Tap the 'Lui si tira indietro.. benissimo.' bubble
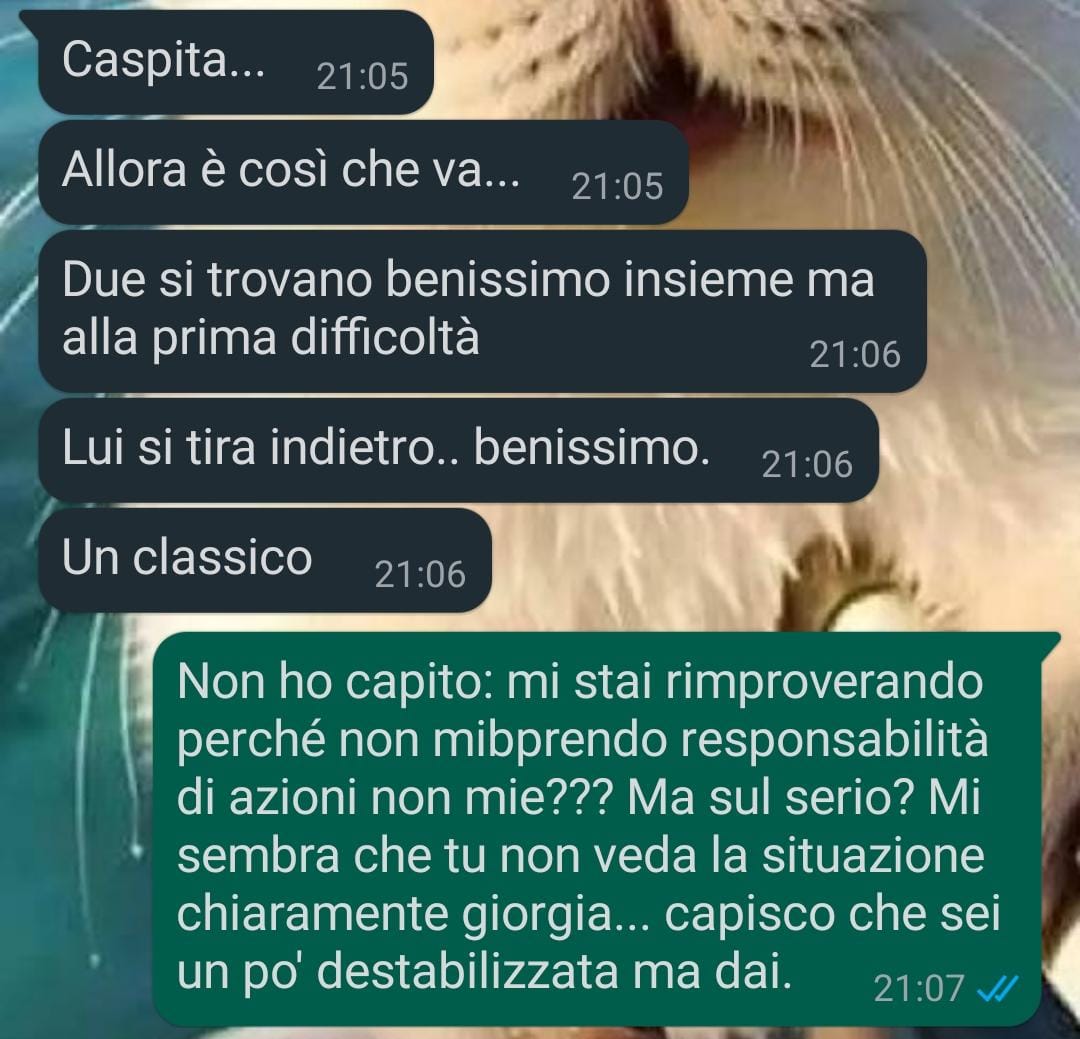The width and height of the screenshot is (1080, 1039). [458, 450]
